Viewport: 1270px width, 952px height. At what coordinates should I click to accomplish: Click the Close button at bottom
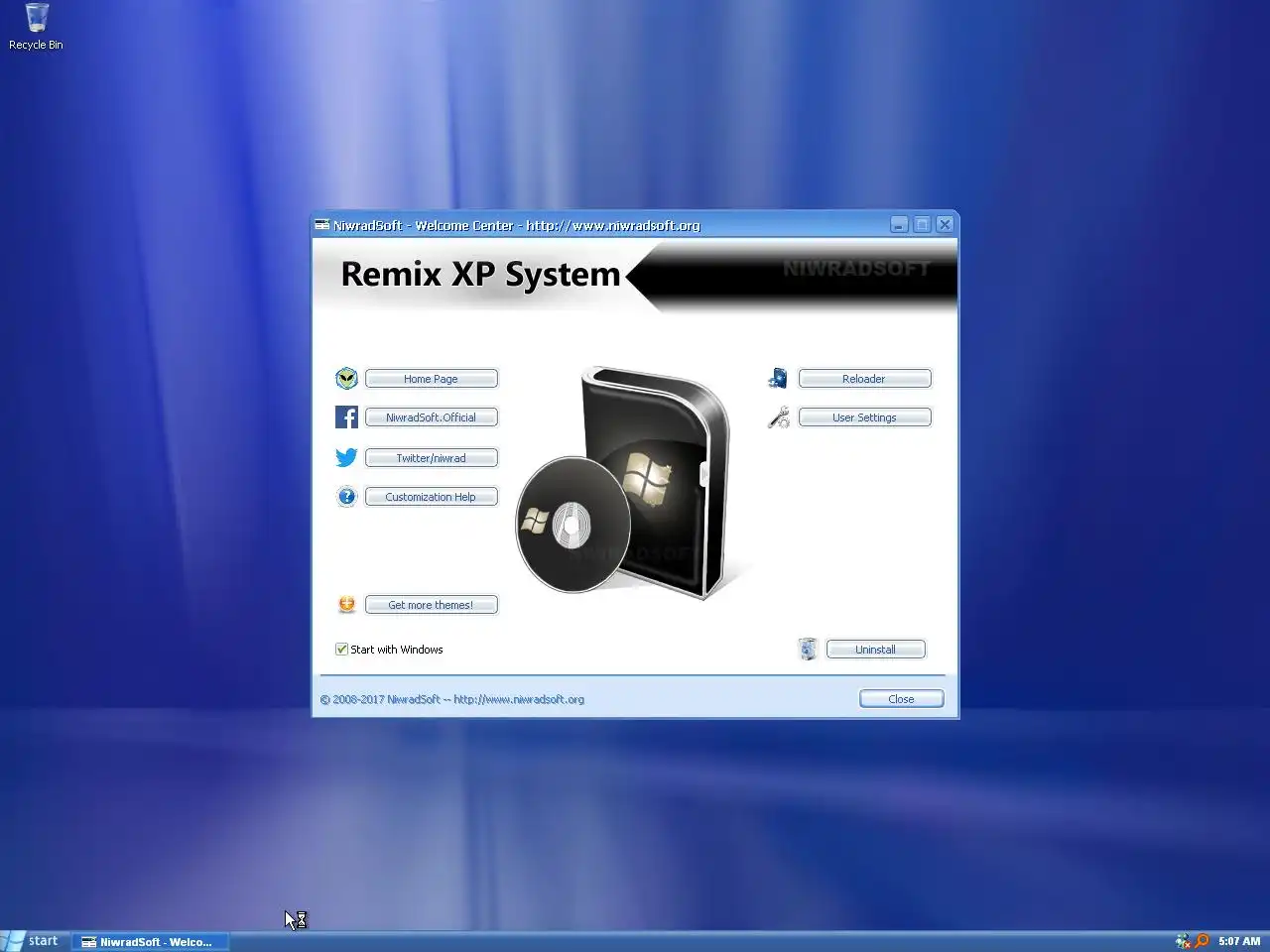(901, 699)
